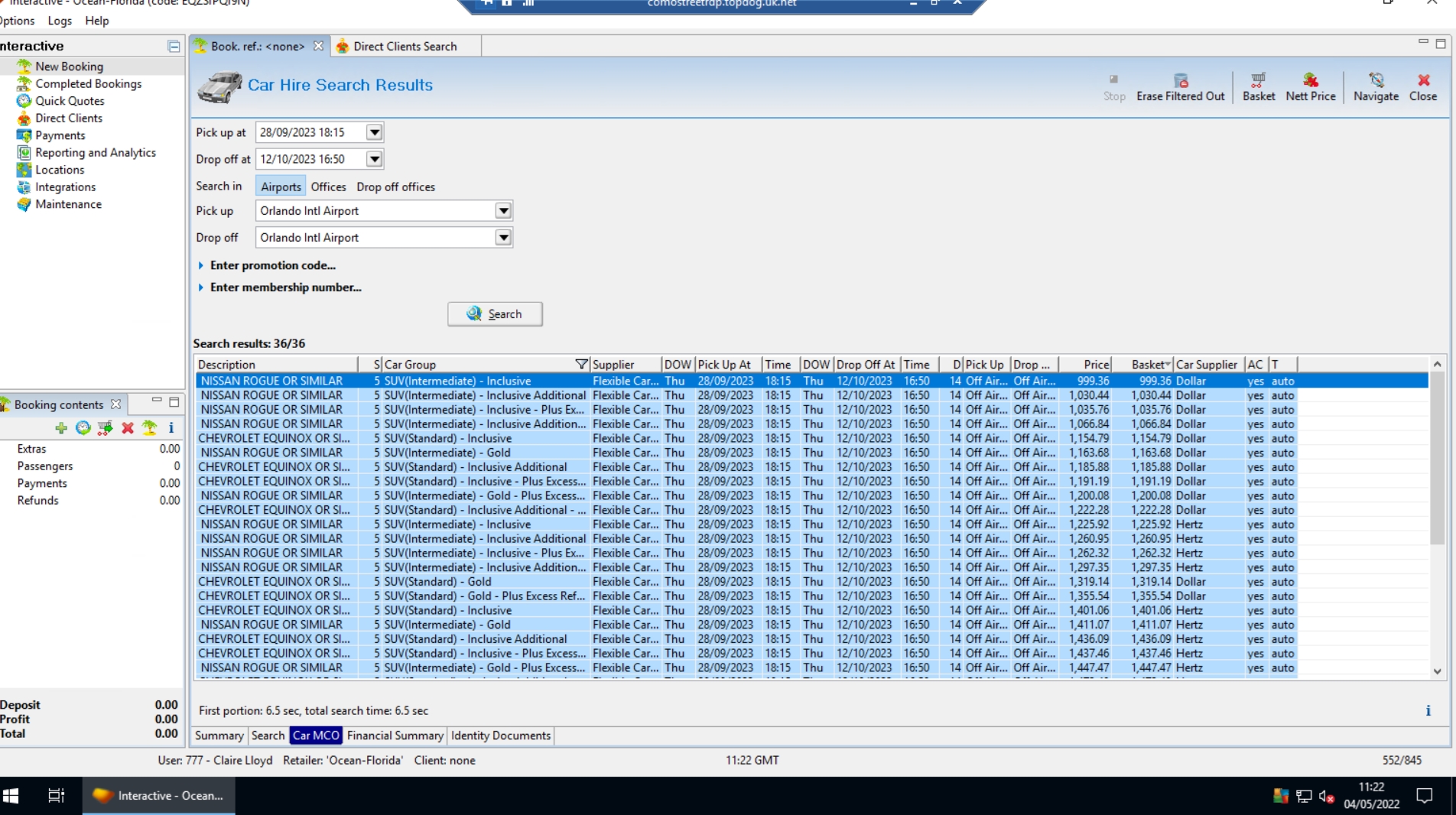Open the Basket from the results toolbar
The height and width of the screenshot is (815, 1456).
[x=1259, y=87]
